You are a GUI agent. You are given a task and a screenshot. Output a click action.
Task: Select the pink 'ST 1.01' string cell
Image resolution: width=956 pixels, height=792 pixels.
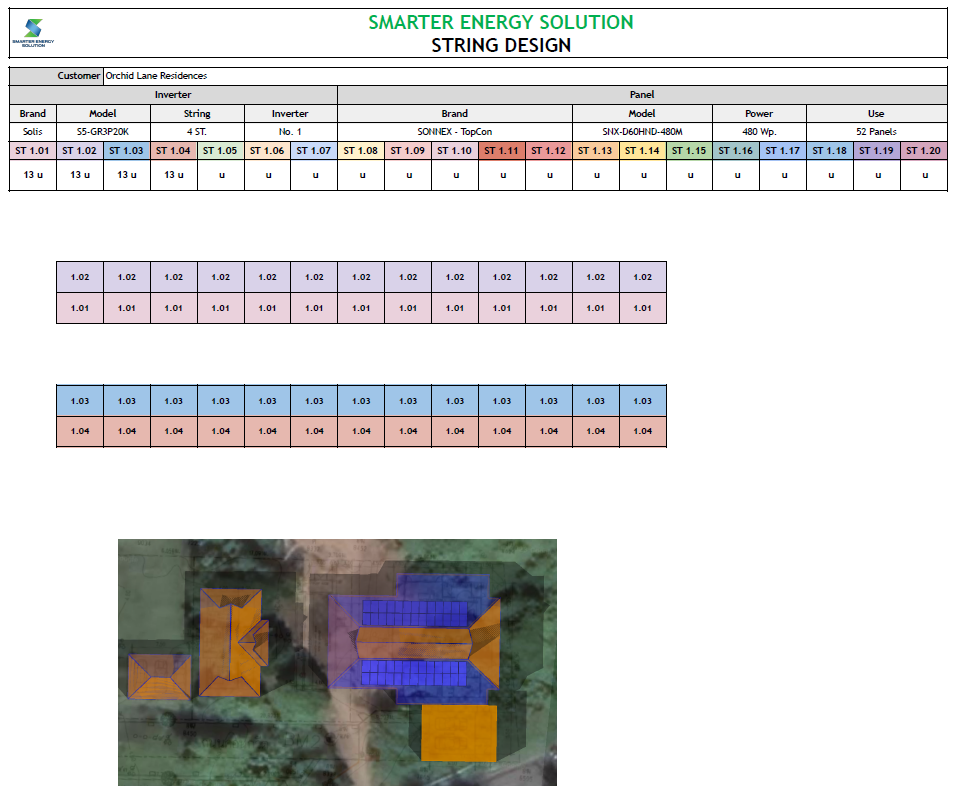coord(33,151)
